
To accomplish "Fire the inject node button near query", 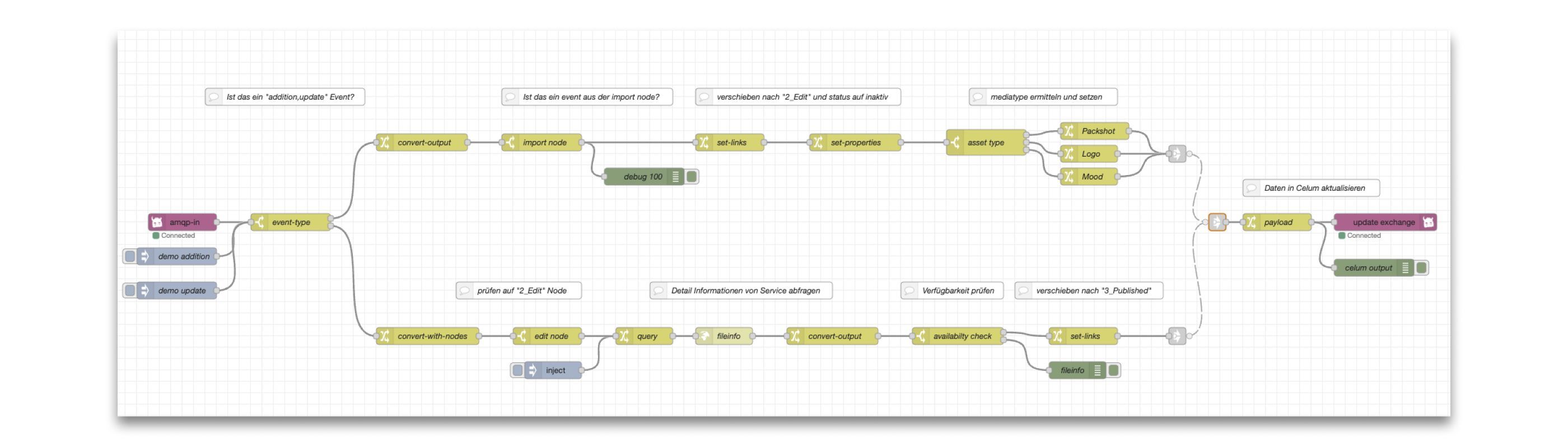I will click(517, 370).
